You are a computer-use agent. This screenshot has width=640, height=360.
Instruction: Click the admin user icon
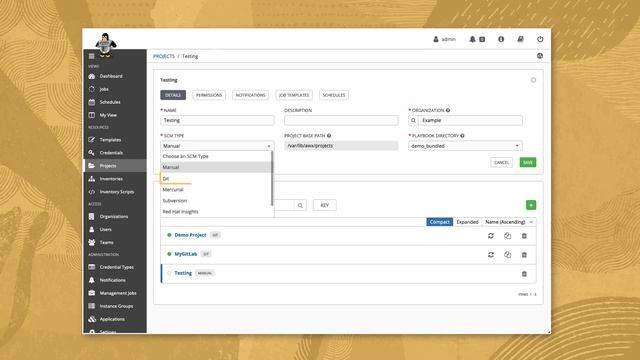pyautogui.click(x=436, y=39)
